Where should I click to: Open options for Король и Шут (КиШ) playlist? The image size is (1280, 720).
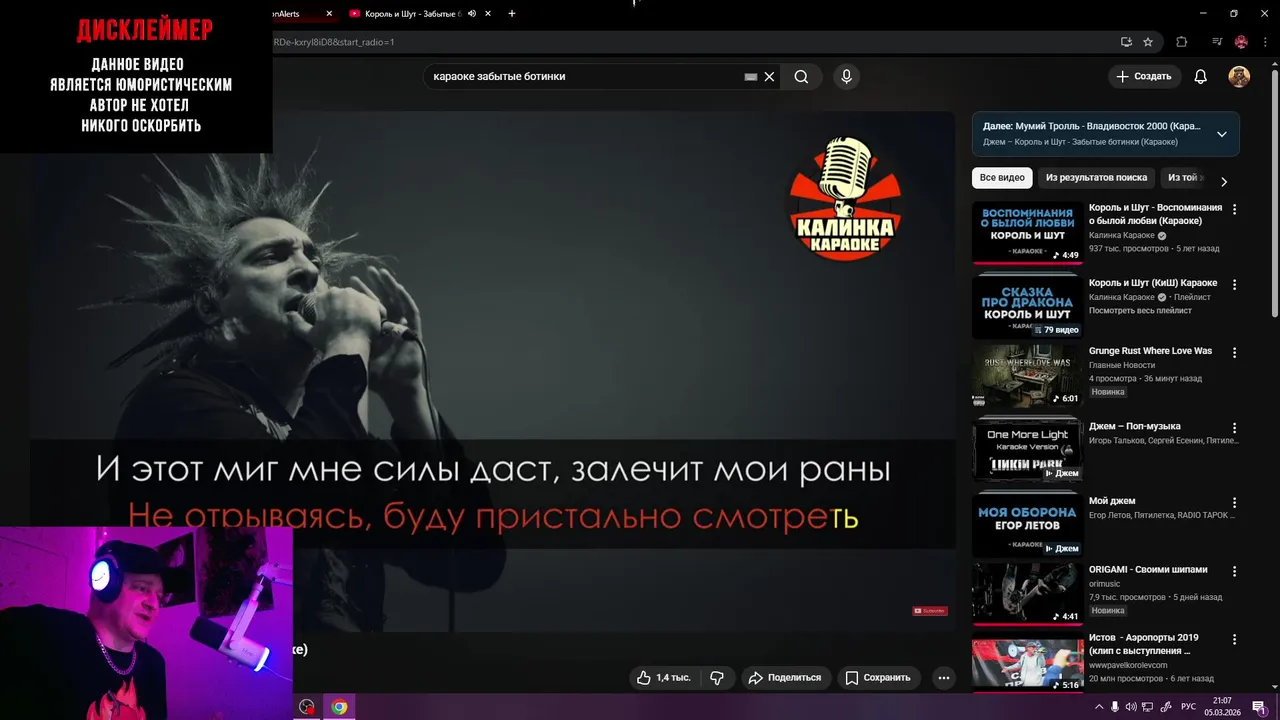tap(1234, 284)
